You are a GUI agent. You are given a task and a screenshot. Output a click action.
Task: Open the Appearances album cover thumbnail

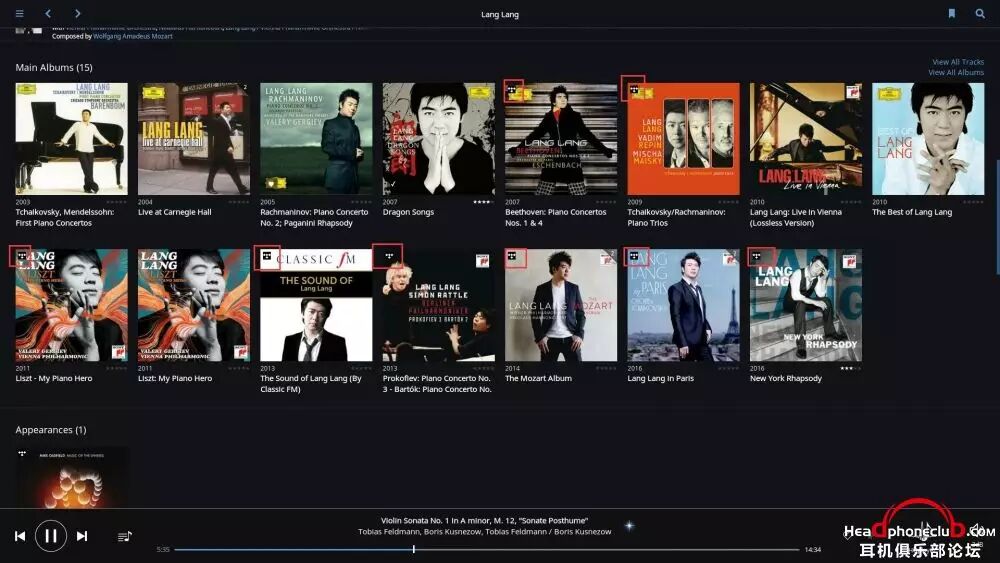(x=71, y=477)
